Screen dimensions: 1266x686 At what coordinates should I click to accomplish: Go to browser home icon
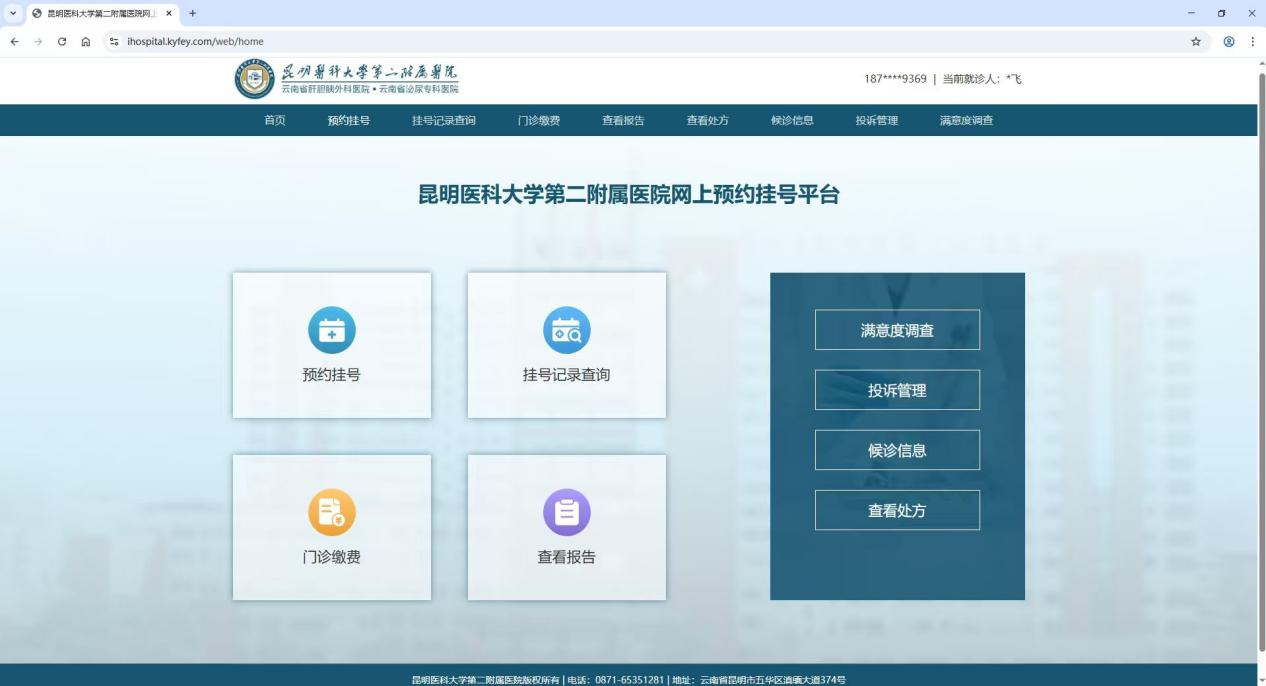coord(86,42)
